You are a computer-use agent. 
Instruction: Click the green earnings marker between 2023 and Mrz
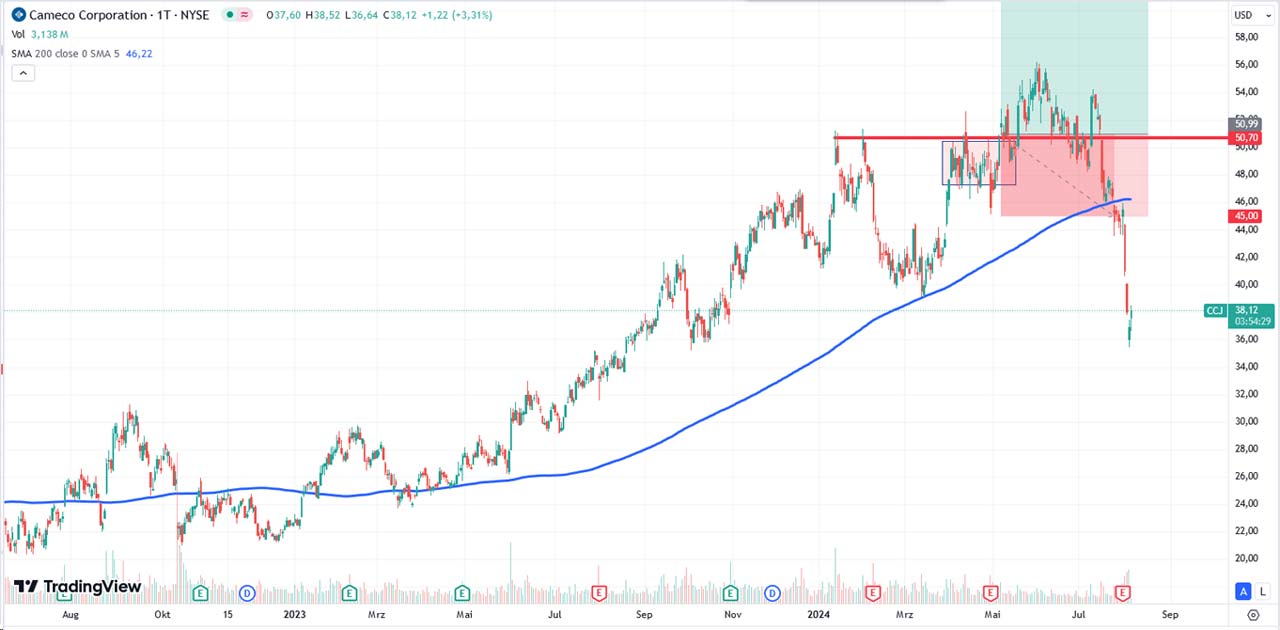point(349,593)
